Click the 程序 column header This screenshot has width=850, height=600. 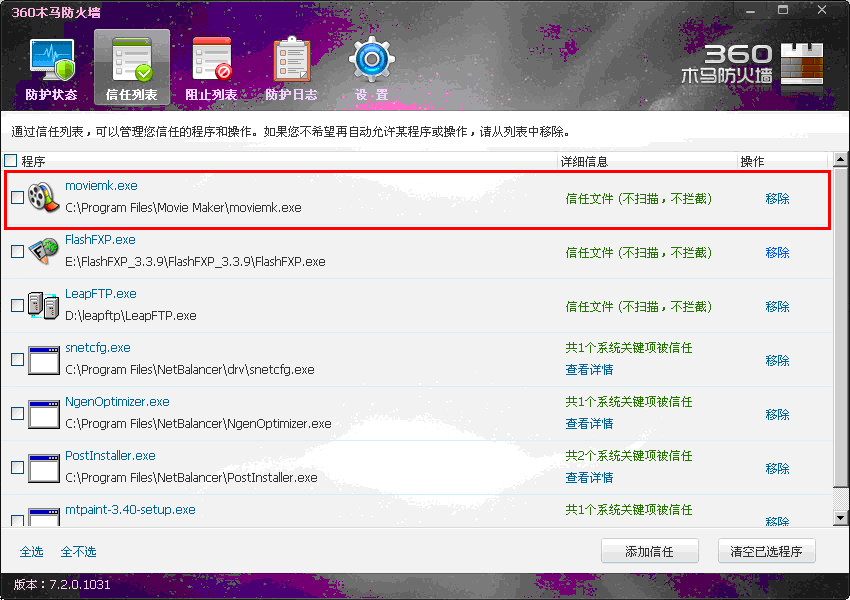point(33,161)
